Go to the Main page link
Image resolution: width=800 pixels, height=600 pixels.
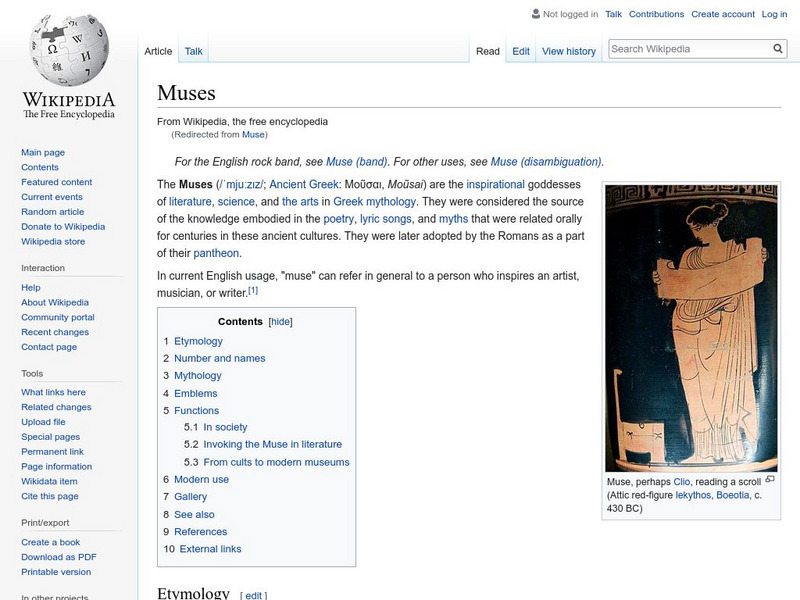coord(43,152)
